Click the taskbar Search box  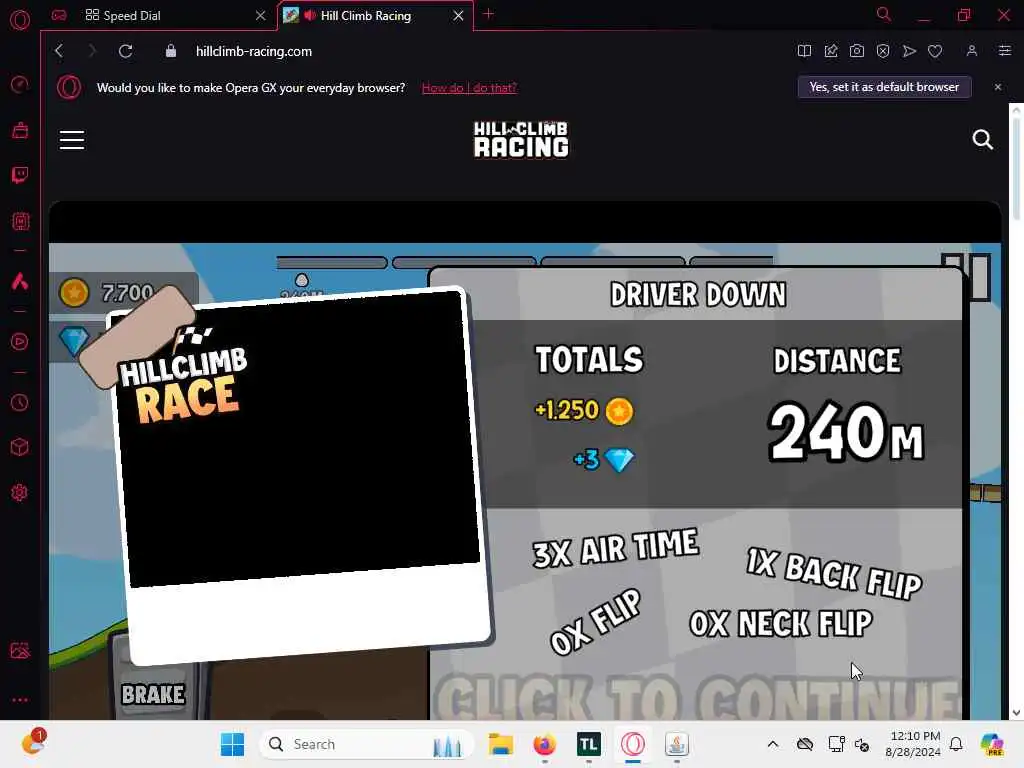click(366, 744)
